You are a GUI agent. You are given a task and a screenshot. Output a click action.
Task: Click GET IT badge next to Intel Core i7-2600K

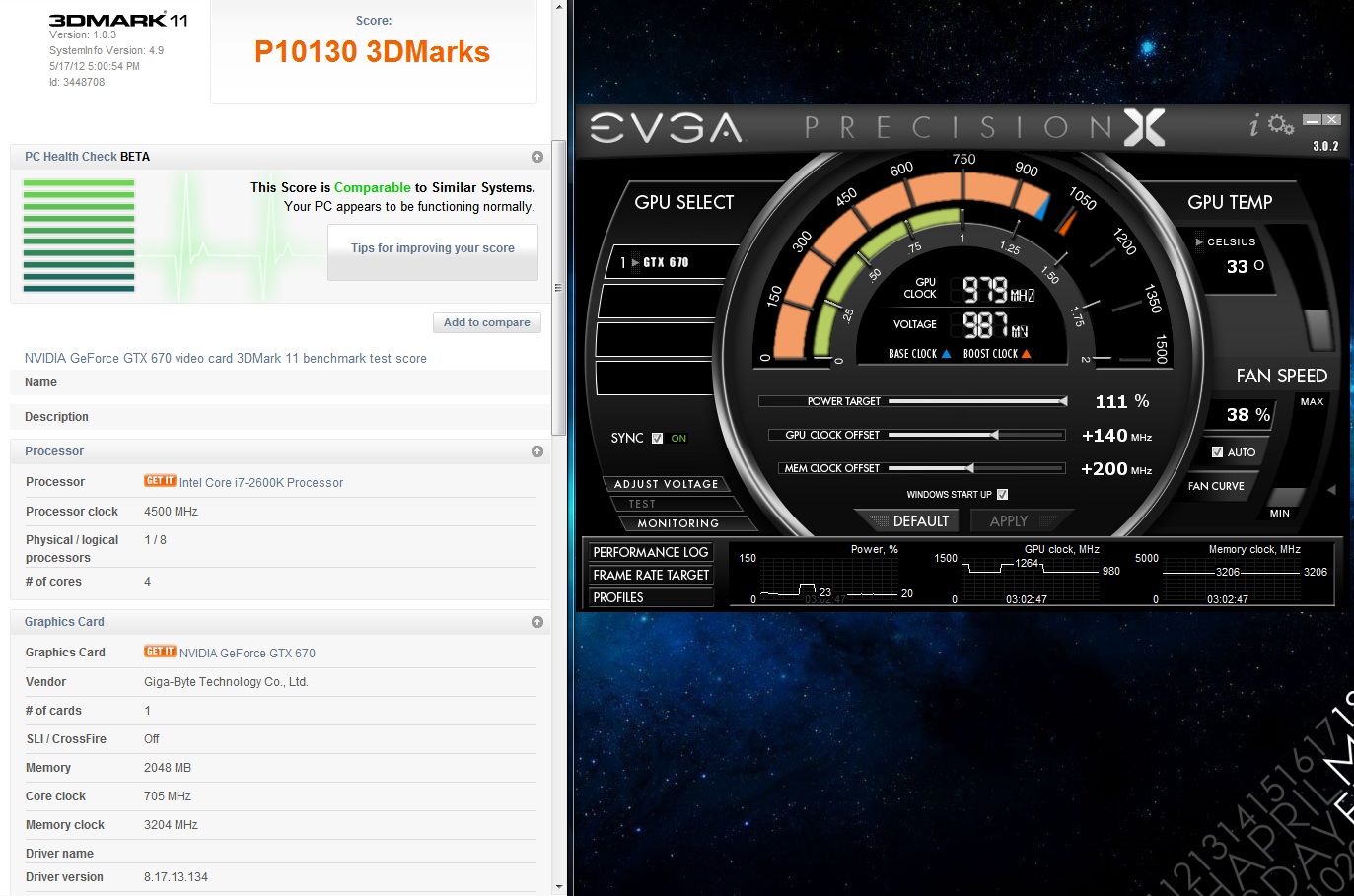160,481
